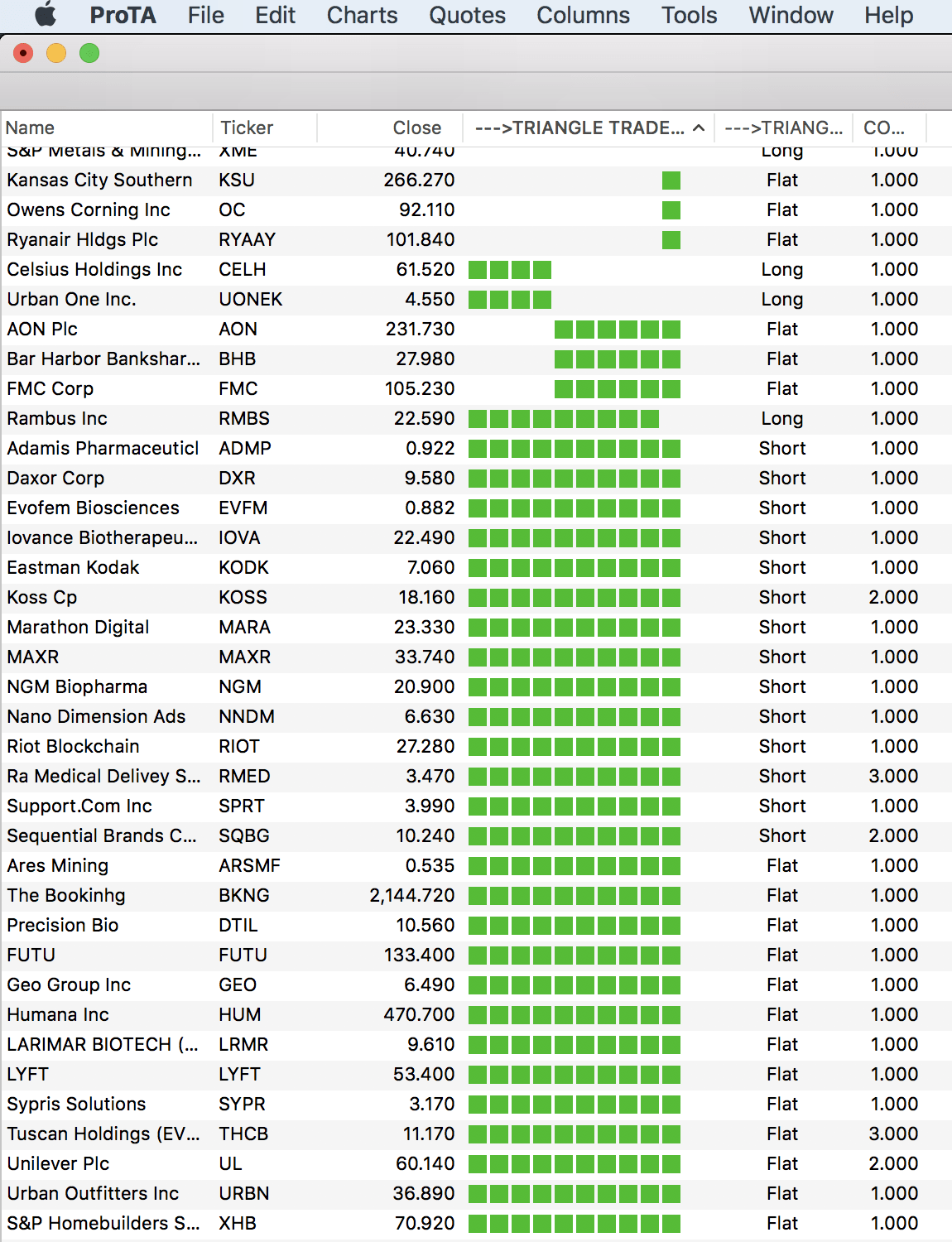The width and height of the screenshot is (952, 1242).
Task: Select Urban One Inc. row
Action: pyautogui.click(x=476, y=299)
